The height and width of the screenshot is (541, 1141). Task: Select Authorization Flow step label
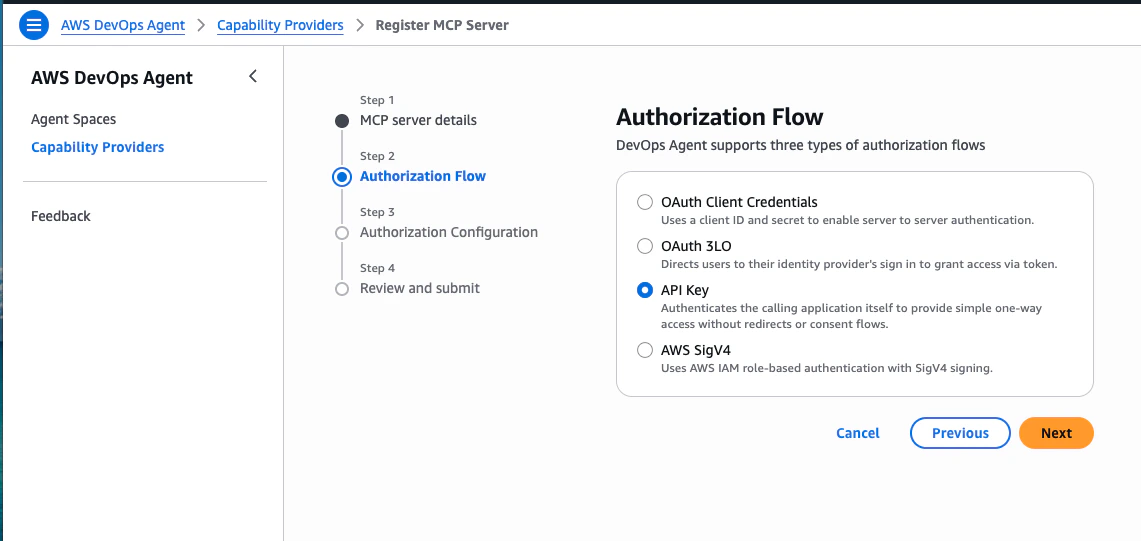point(423,176)
